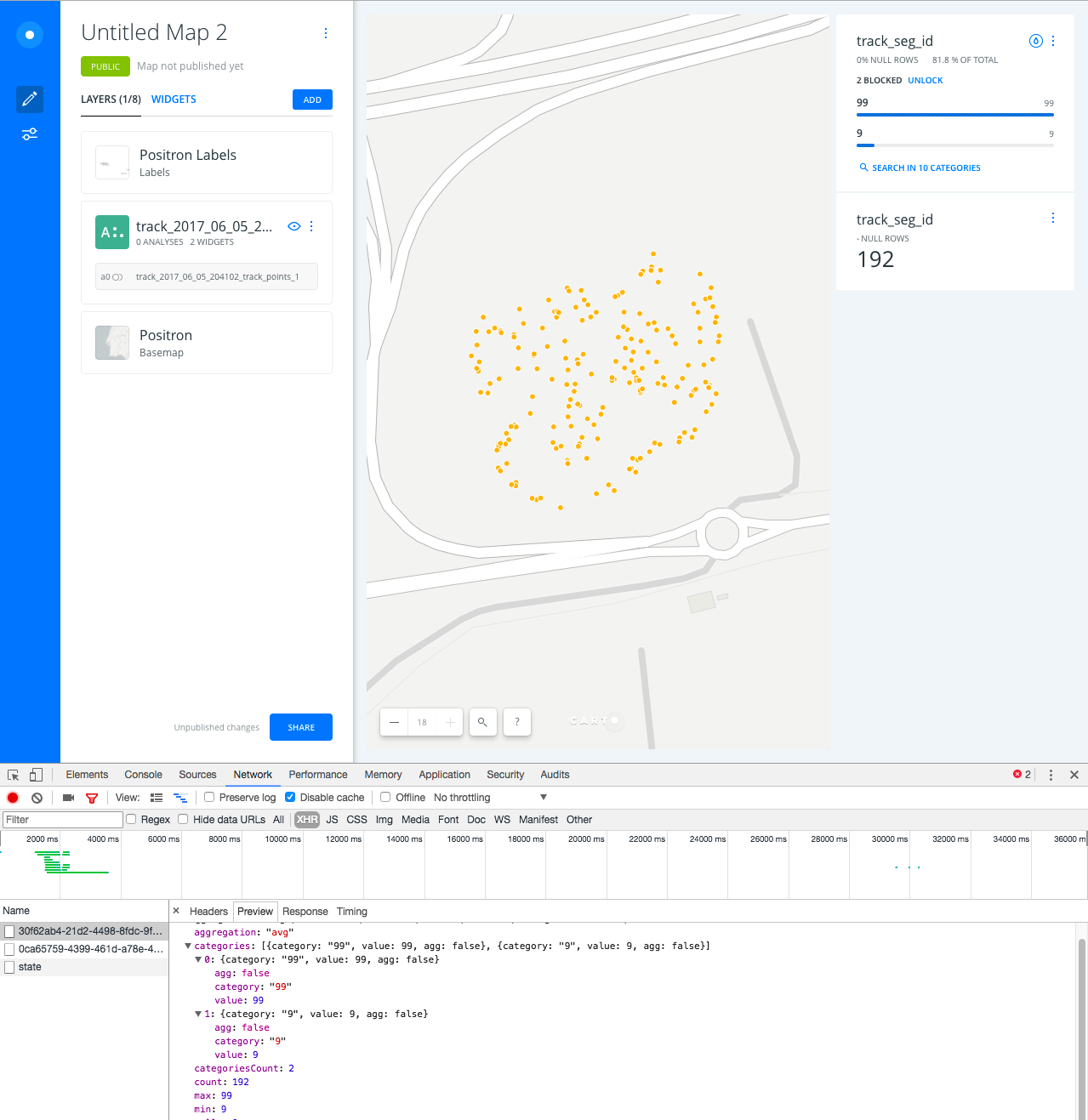Zoom in the map with plus
1088x1120 pixels.
pyautogui.click(x=450, y=722)
